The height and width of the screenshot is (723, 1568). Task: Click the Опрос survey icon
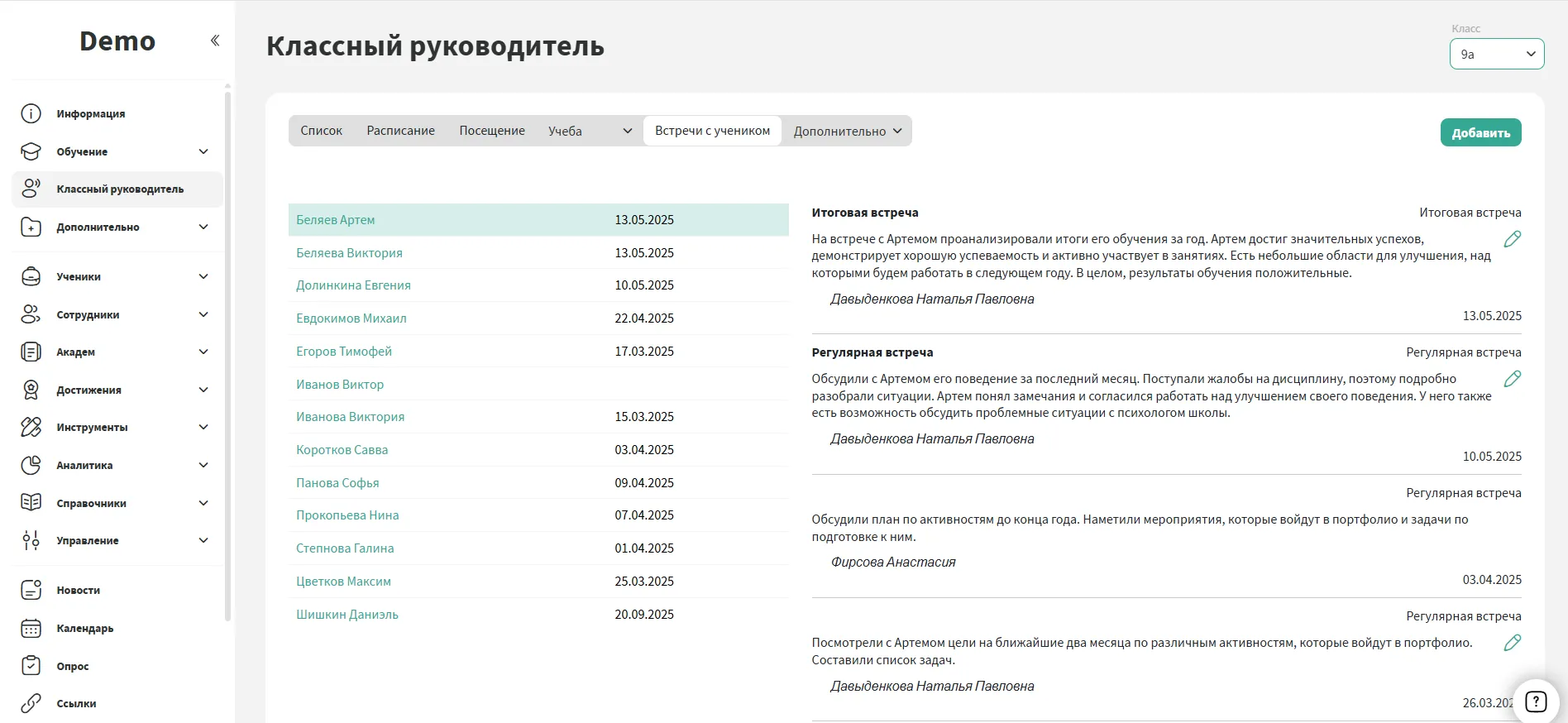point(31,666)
